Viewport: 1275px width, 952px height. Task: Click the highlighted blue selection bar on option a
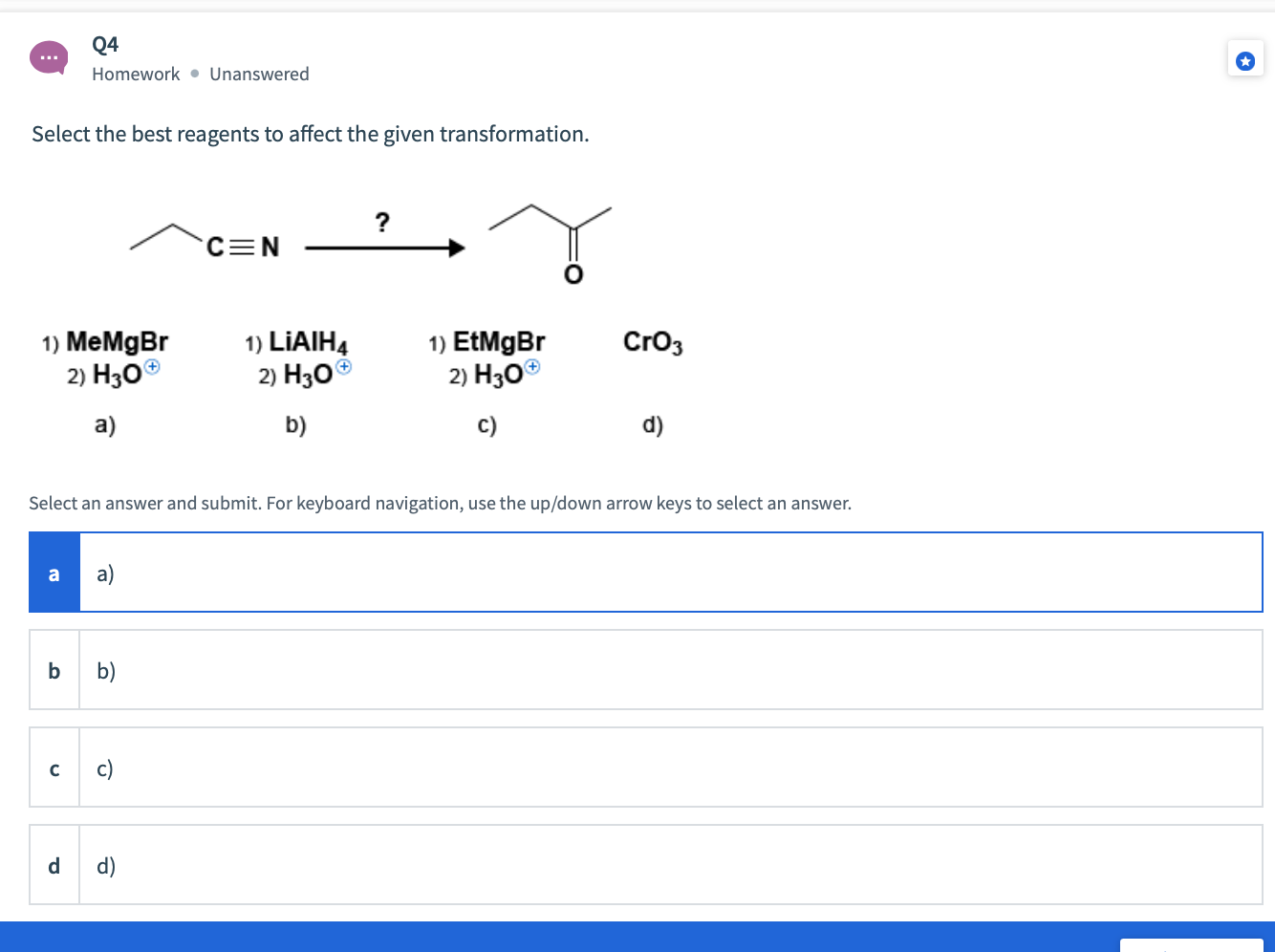click(x=54, y=572)
